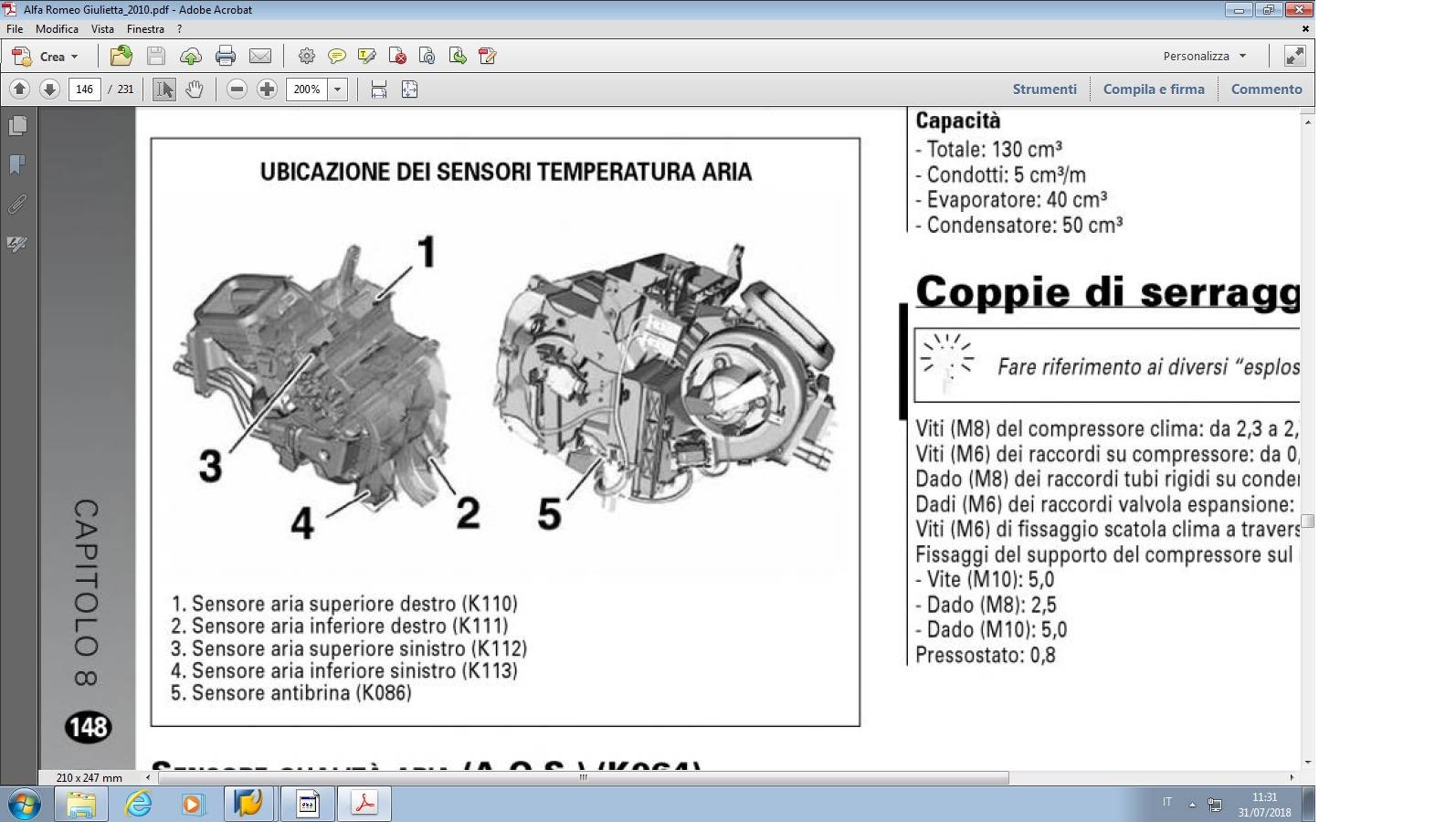Image resolution: width=1456 pixels, height=822 pixels.
Task: Click text 'Sensore antibrina (K086)'
Action: click(301, 693)
